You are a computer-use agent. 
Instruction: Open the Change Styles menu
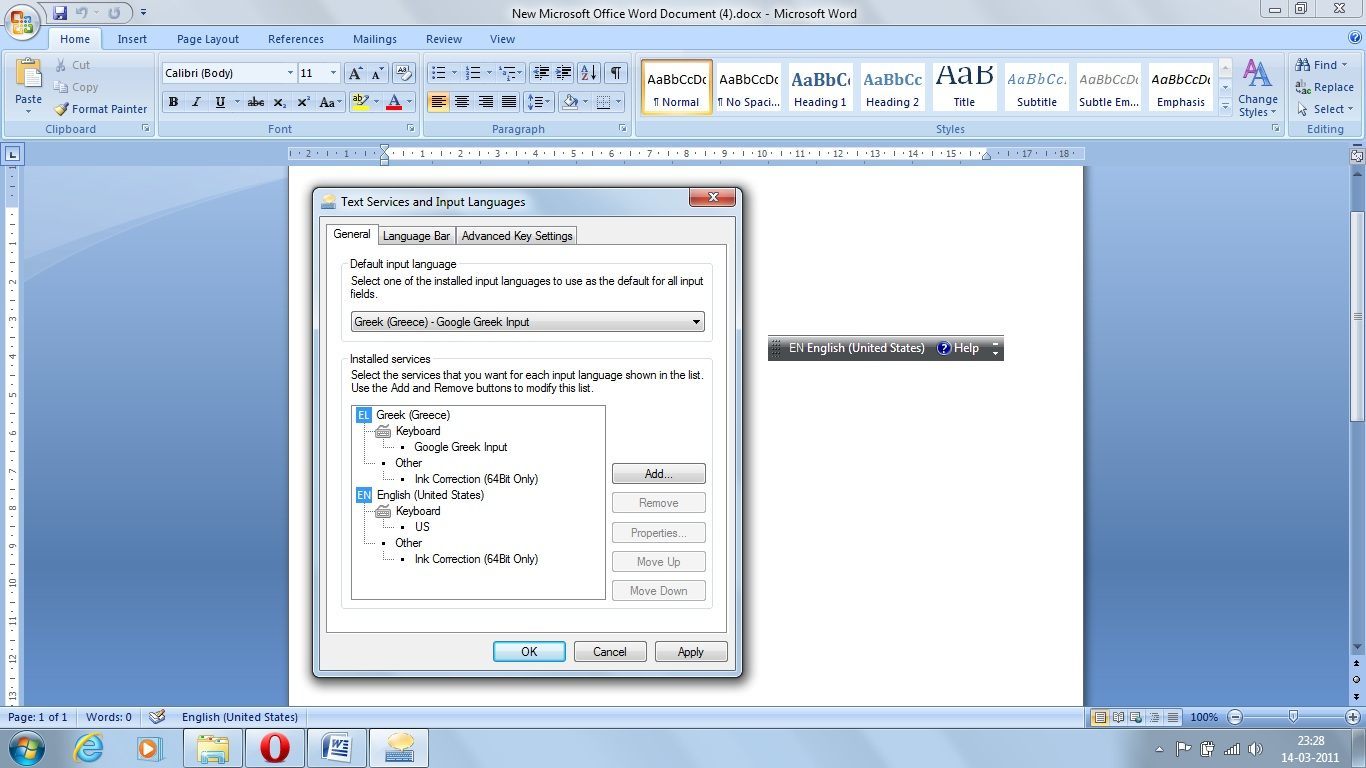tap(1258, 89)
